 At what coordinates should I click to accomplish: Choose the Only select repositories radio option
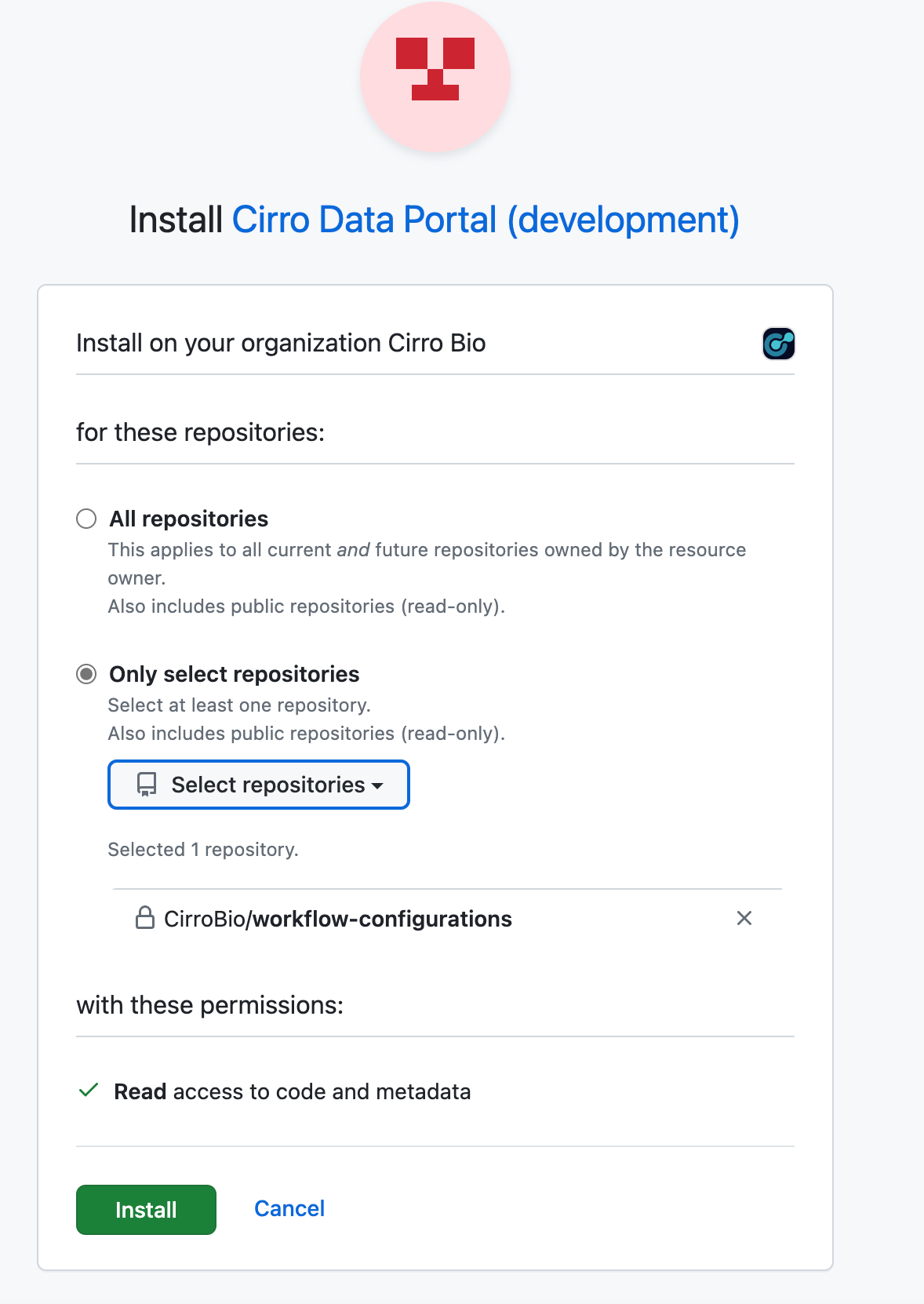(x=86, y=674)
